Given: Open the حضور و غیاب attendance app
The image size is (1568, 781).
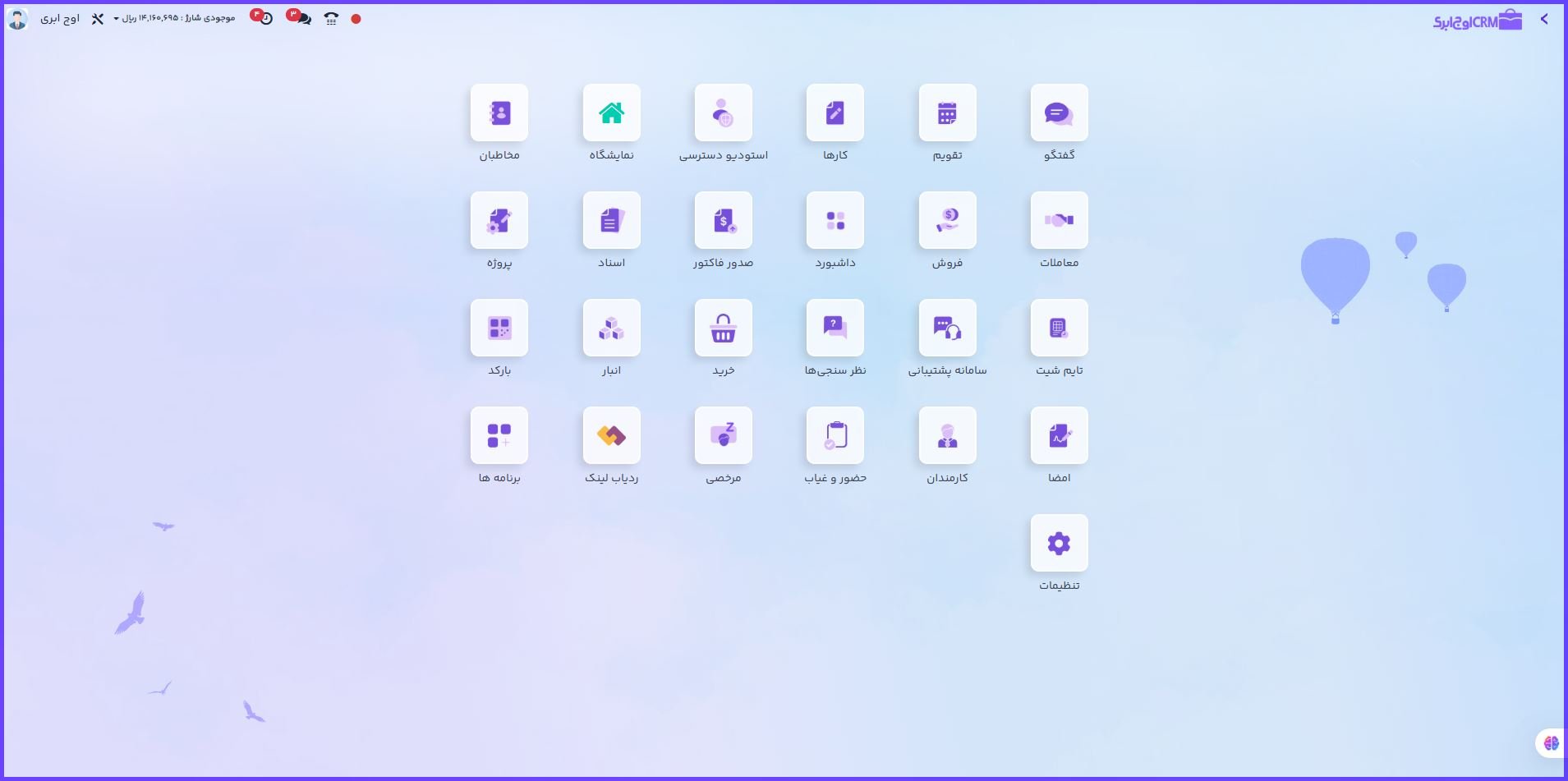Looking at the screenshot, I should (x=835, y=436).
